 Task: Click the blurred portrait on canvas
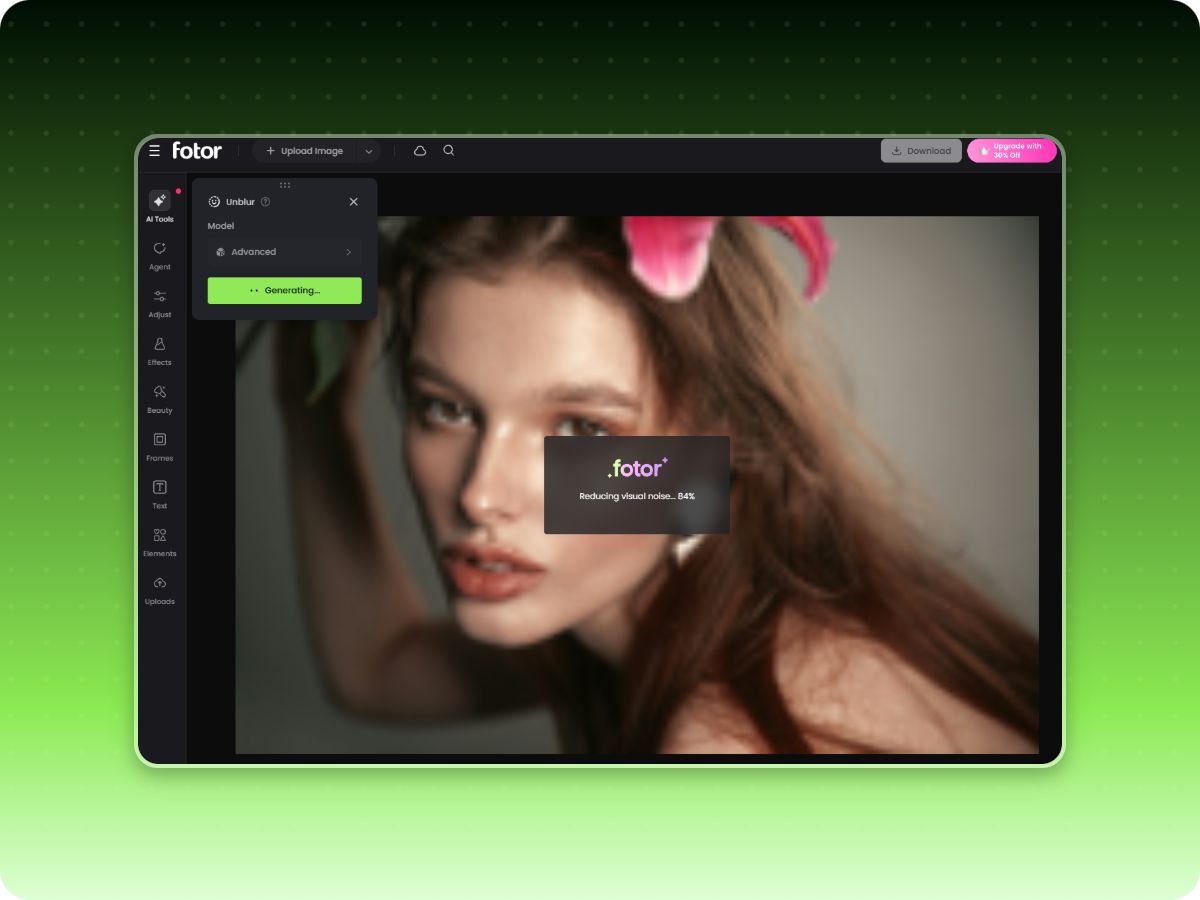coord(637,485)
